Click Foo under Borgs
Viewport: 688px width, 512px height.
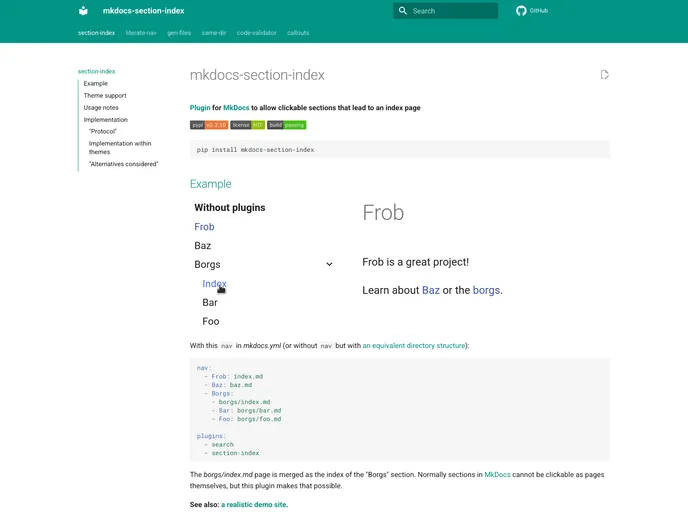[211, 322]
